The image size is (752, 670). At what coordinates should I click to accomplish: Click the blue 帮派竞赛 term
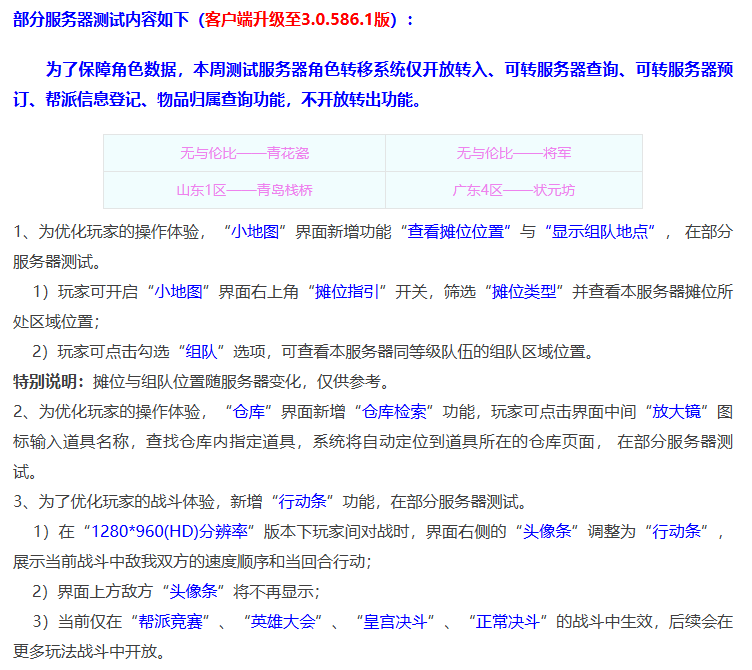[x=174, y=621]
